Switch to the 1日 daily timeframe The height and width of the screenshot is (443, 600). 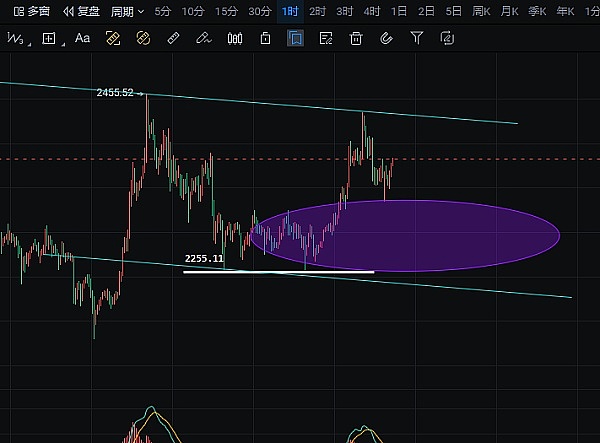399,11
